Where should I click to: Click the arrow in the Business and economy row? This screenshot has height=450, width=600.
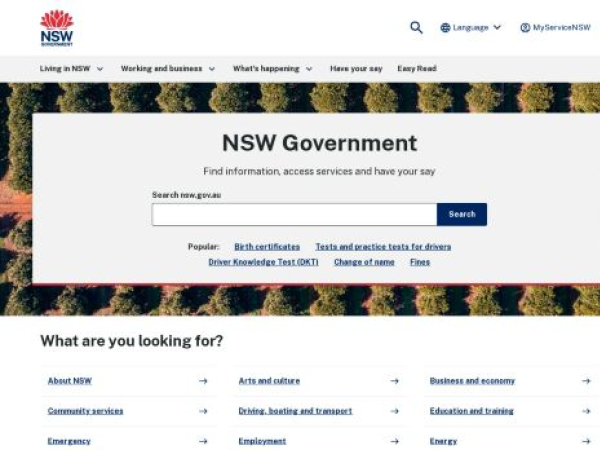click(x=586, y=381)
